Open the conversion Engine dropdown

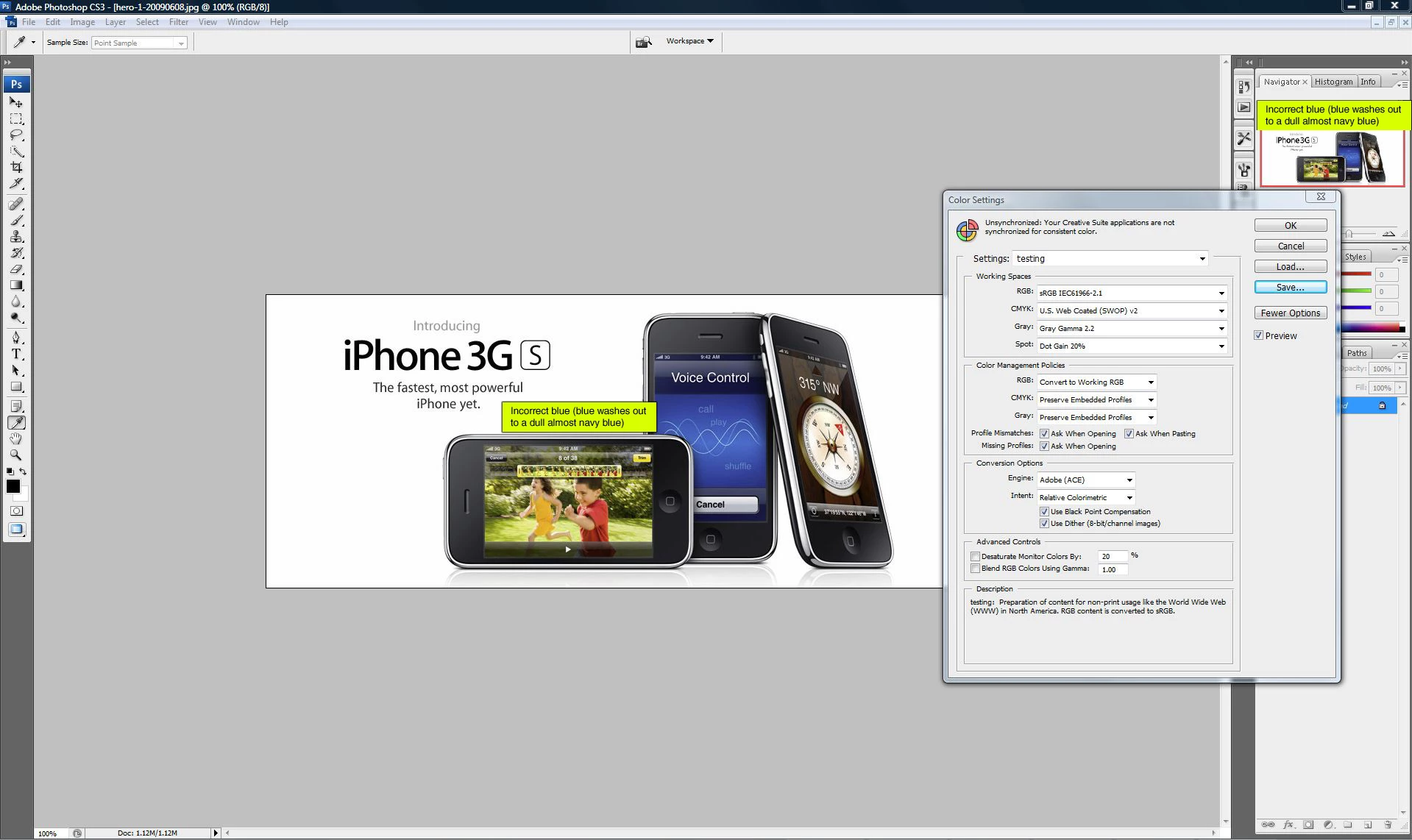(1086, 480)
